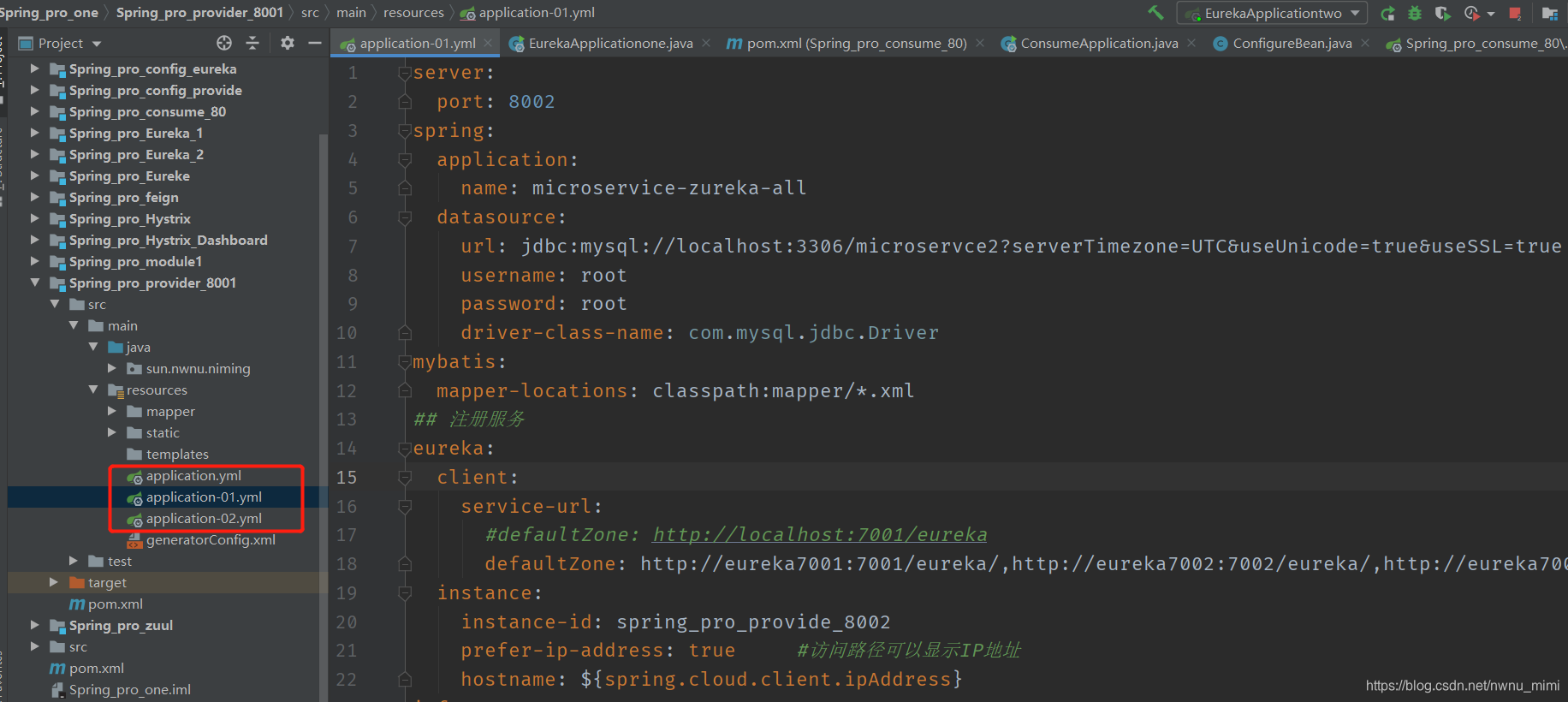Switch to the ConsumeApplication.java tab
1568x702 pixels.
[1098, 43]
